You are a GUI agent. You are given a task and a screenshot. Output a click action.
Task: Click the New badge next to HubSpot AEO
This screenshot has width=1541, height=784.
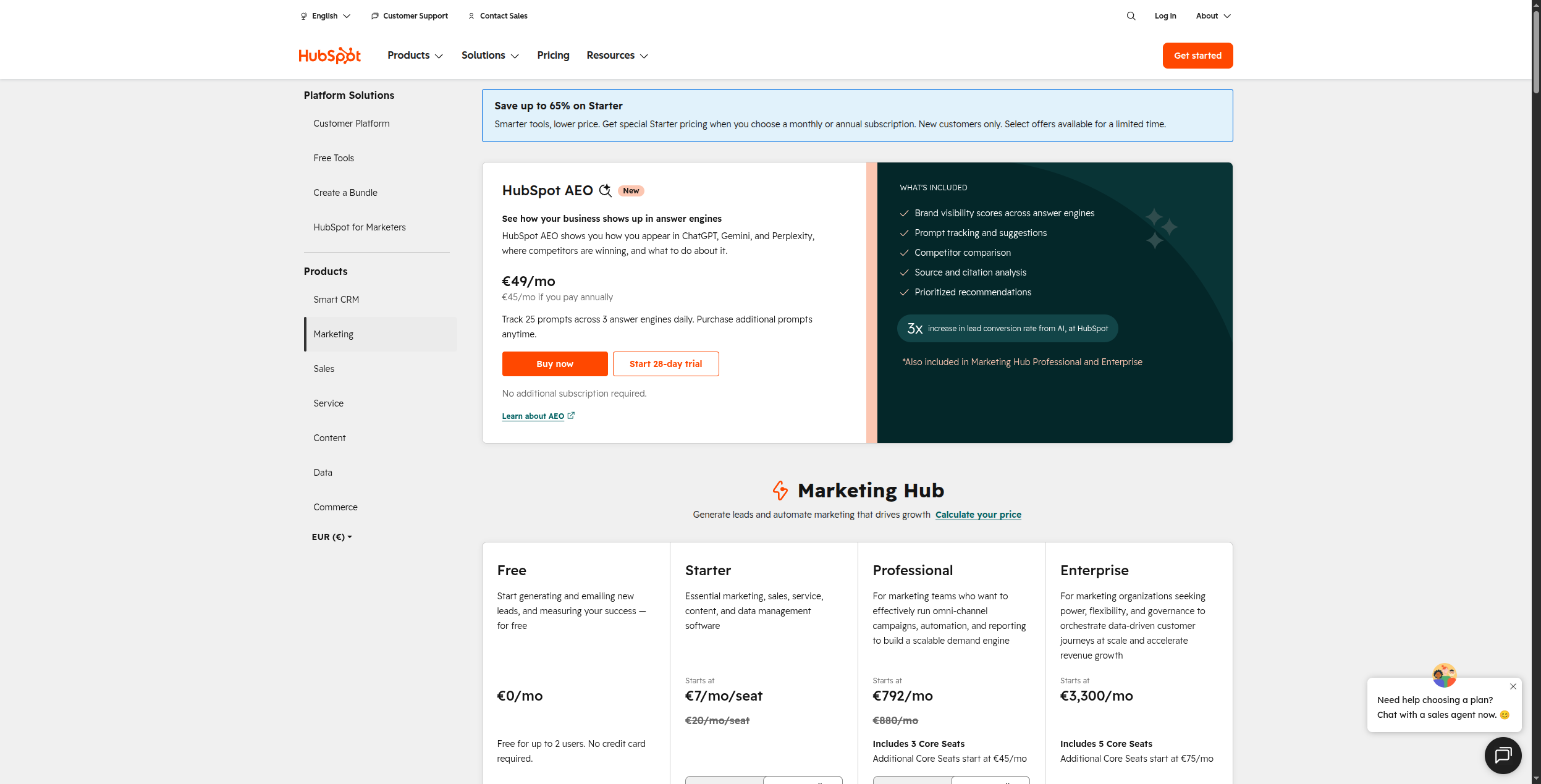[x=631, y=191]
